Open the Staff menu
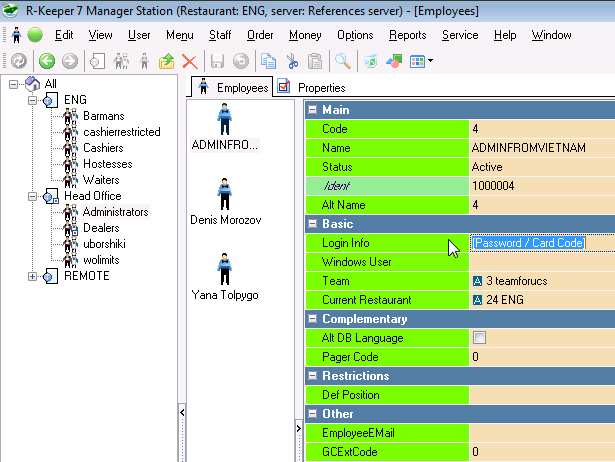 click(220, 35)
